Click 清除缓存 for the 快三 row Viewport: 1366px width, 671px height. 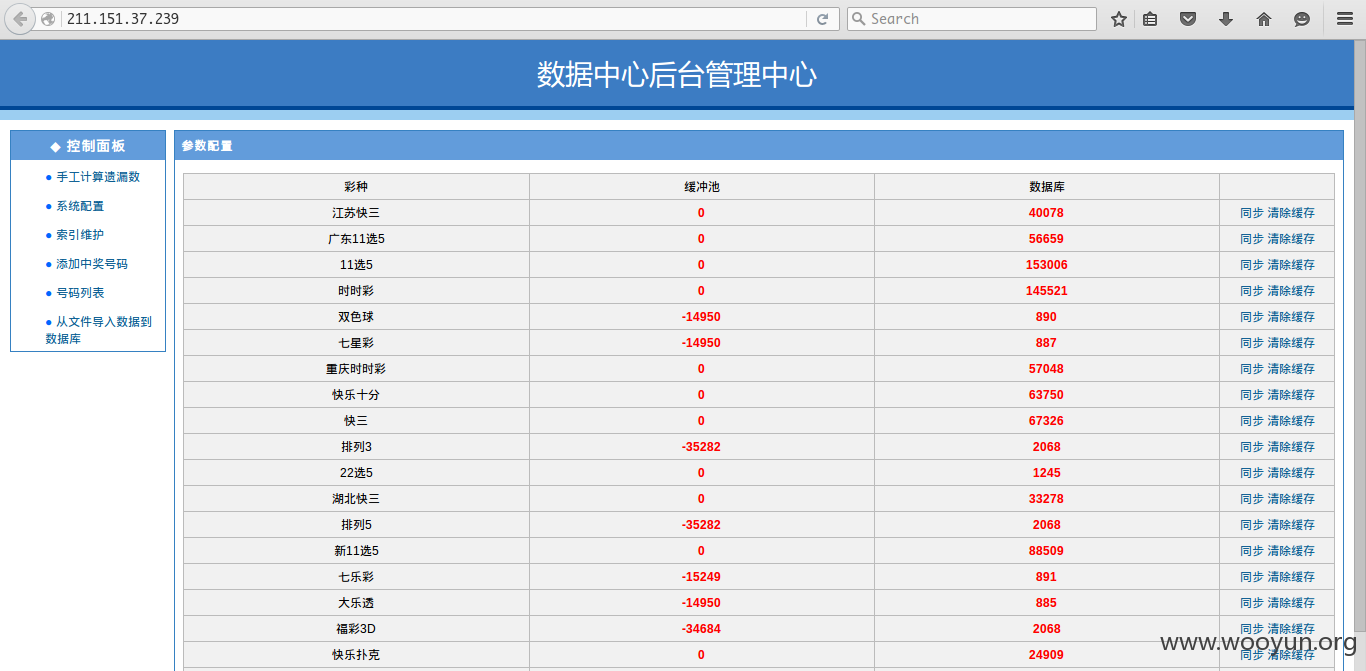coord(1291,421)
